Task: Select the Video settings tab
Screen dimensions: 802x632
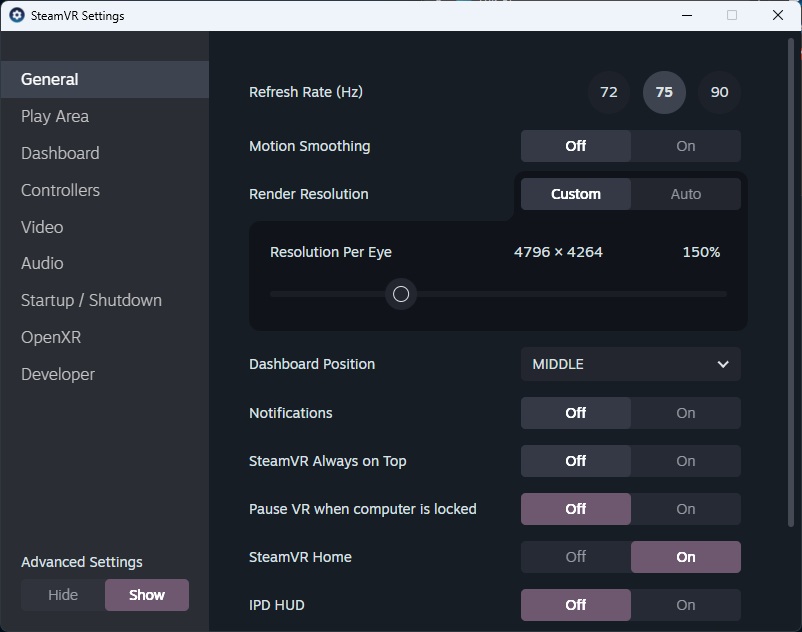Action: click(x=105, y=227)
